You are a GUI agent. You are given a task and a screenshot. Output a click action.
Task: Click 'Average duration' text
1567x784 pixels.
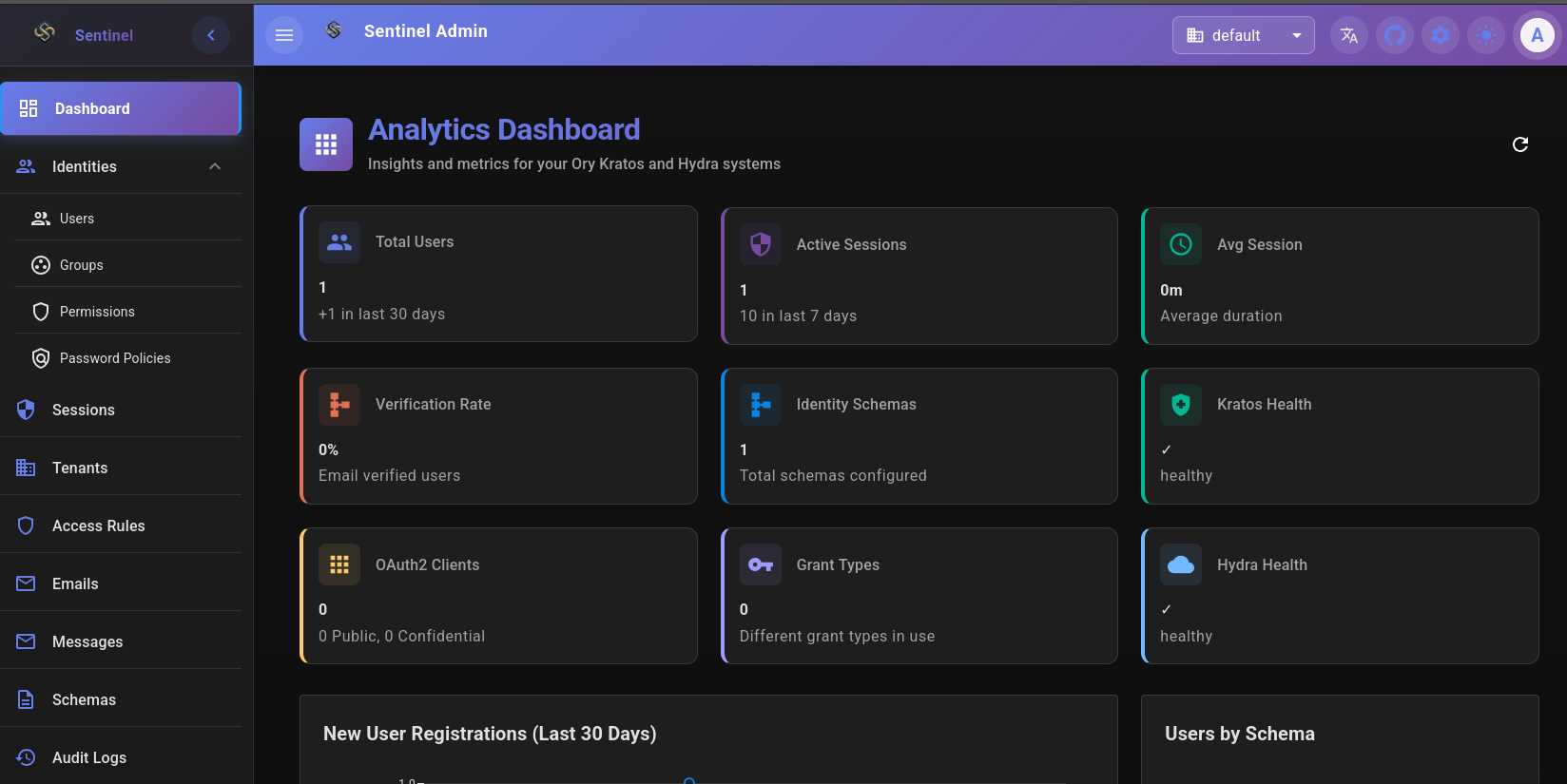pyautogui.click(x=1221, y=316)
